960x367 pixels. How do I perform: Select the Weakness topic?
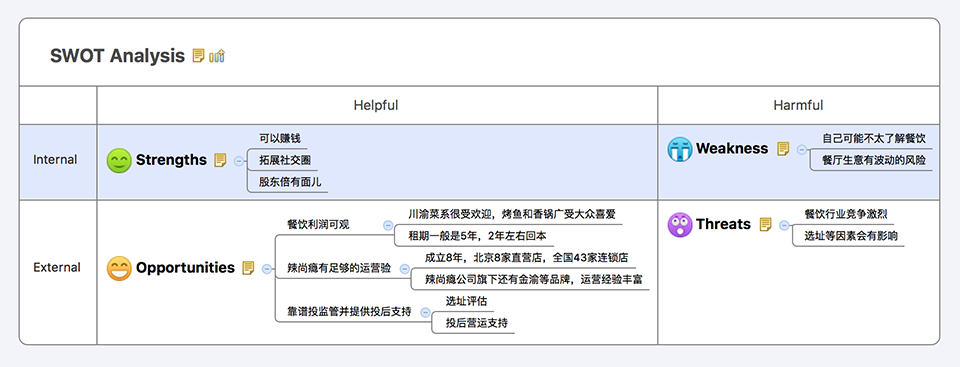coord(732,148)
